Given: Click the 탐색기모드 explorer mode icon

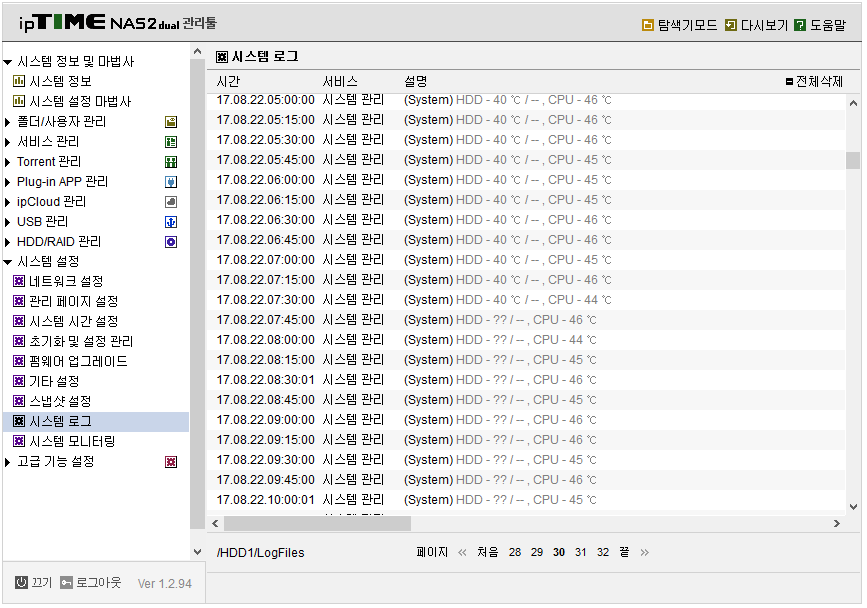Looking at the screenshot, I should (x=647, y=25).
